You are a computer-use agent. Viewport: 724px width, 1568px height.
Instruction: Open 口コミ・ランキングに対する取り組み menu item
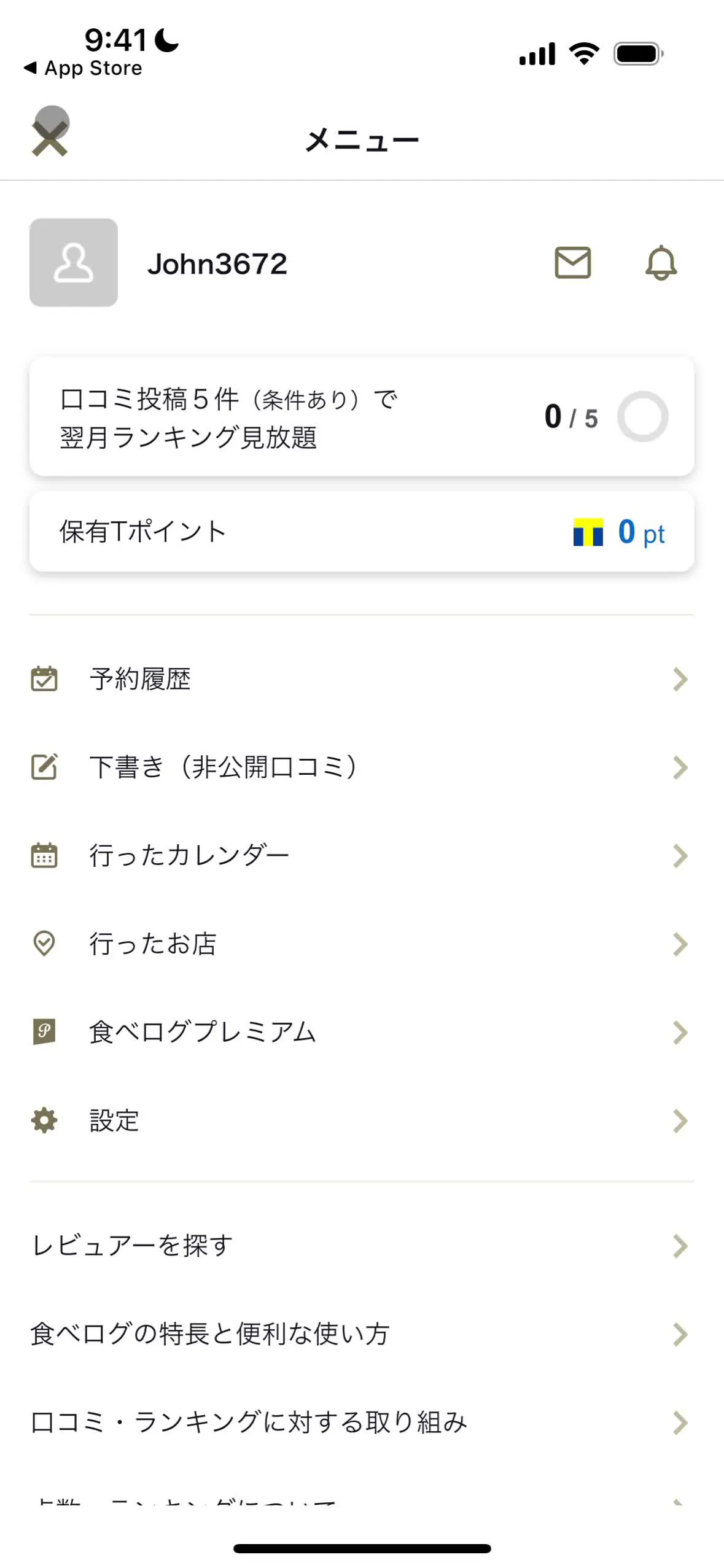[x=249, y=1422]
